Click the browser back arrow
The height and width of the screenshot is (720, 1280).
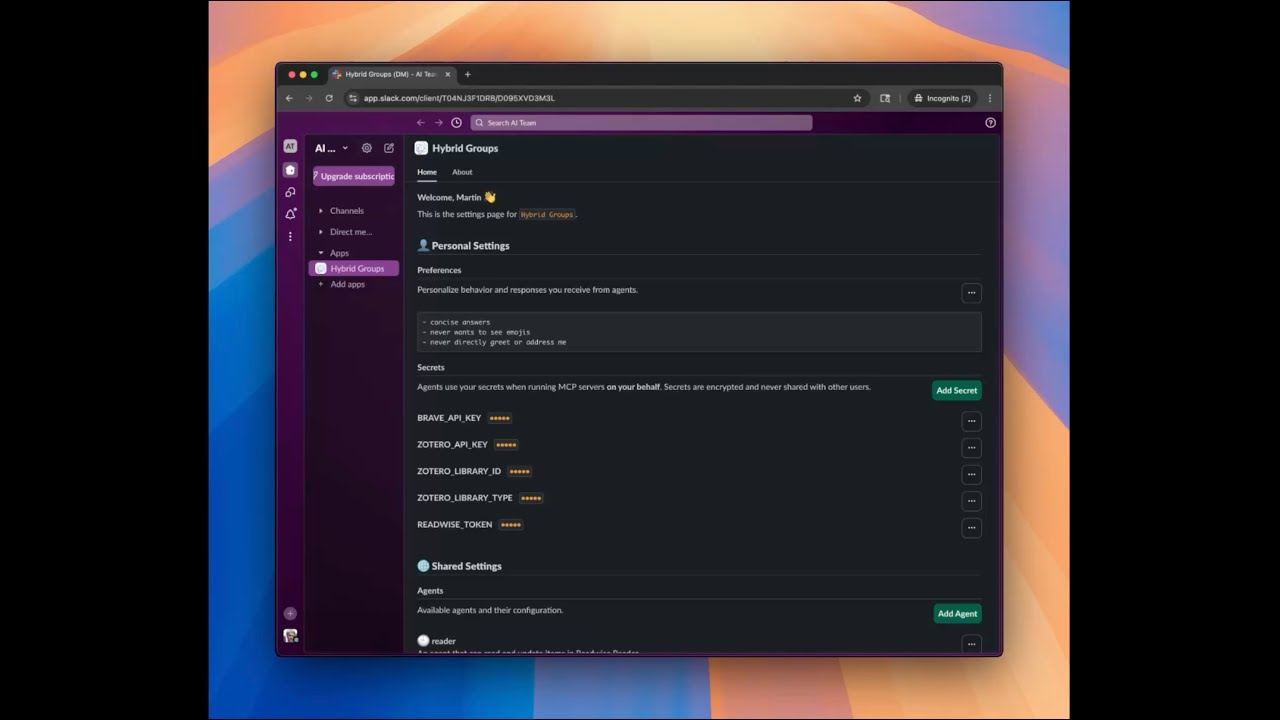coord(289,98)
